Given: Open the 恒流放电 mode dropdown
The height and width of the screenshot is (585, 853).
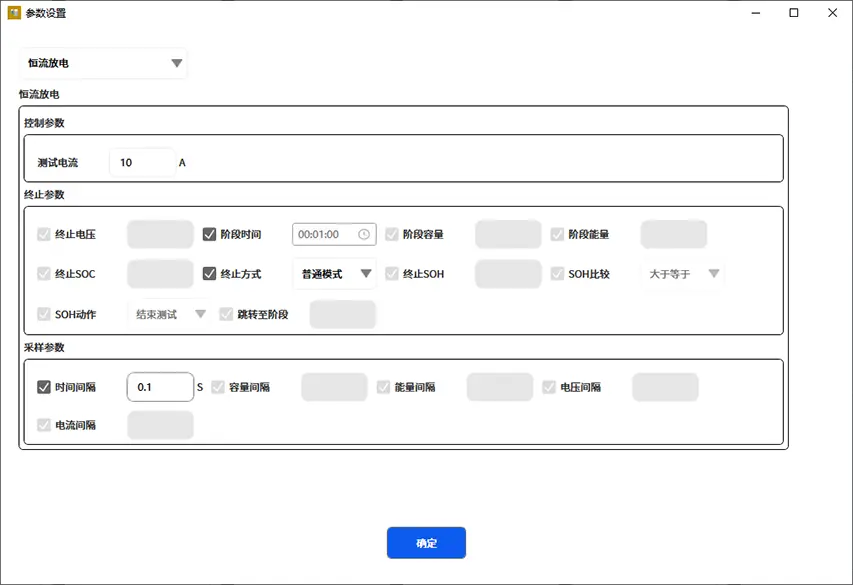Looking at the screenshot, I should click(104, 63).
